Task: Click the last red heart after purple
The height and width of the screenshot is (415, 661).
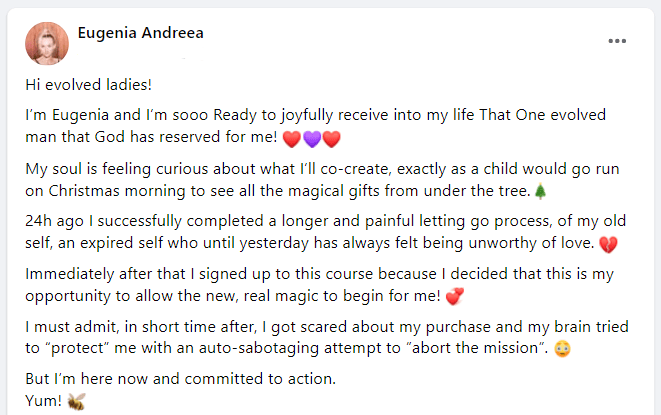Action: (331, 137)
